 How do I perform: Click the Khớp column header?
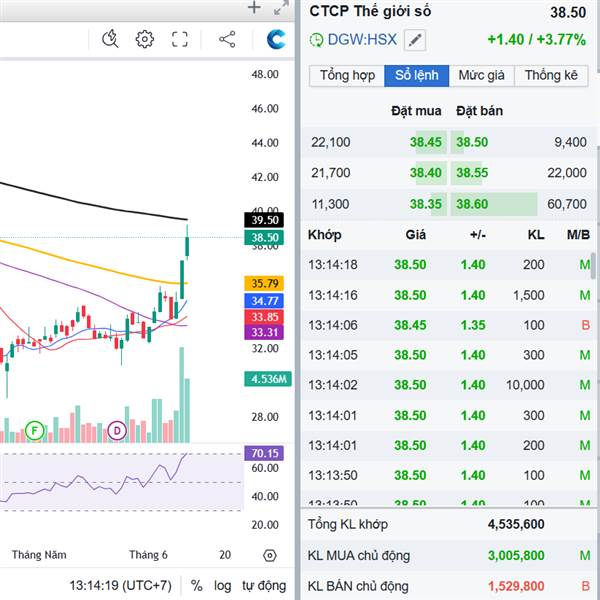pos(324,235)
